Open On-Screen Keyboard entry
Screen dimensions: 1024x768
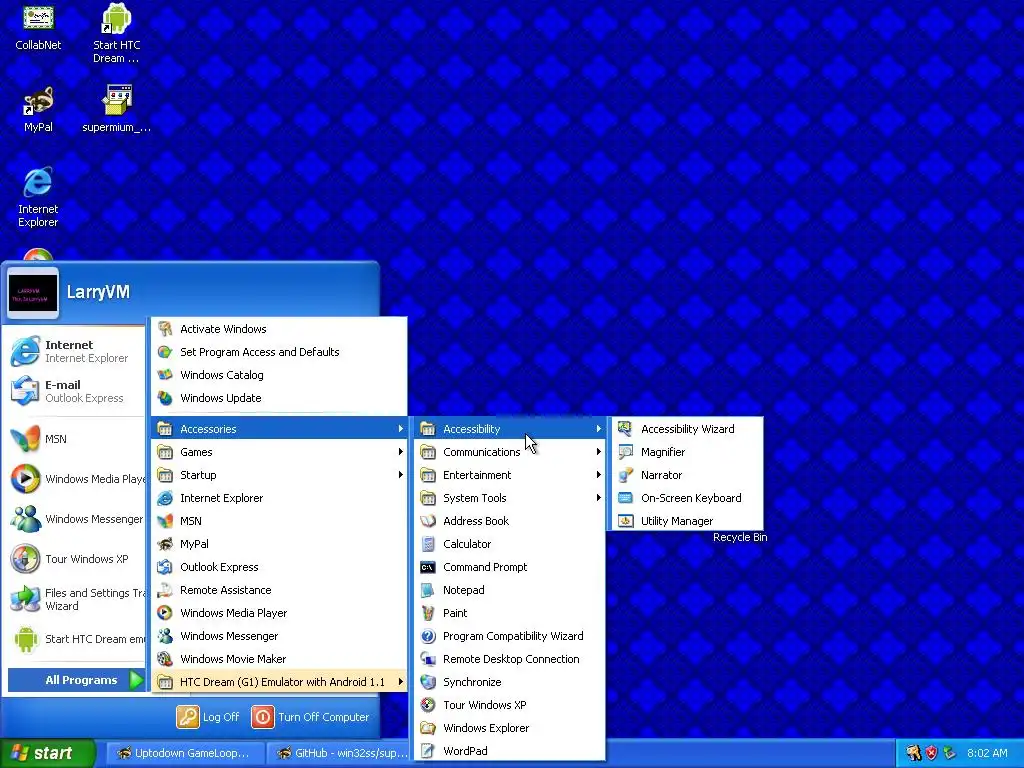[684, 498]
